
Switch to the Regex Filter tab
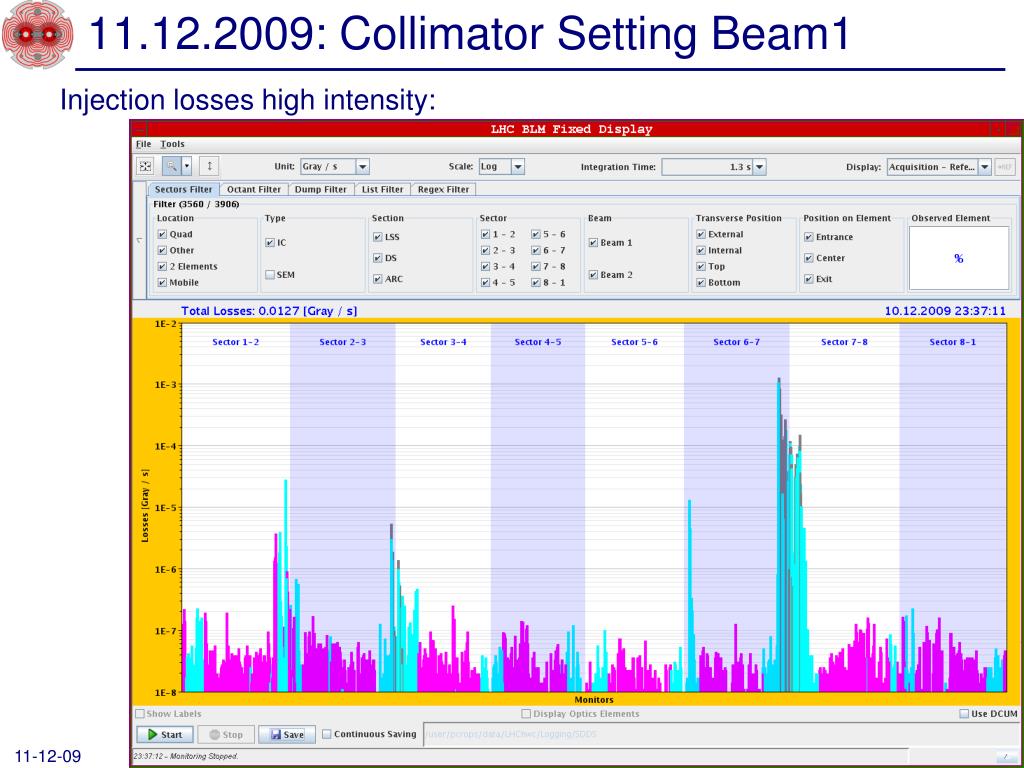(x=443, y=189)
